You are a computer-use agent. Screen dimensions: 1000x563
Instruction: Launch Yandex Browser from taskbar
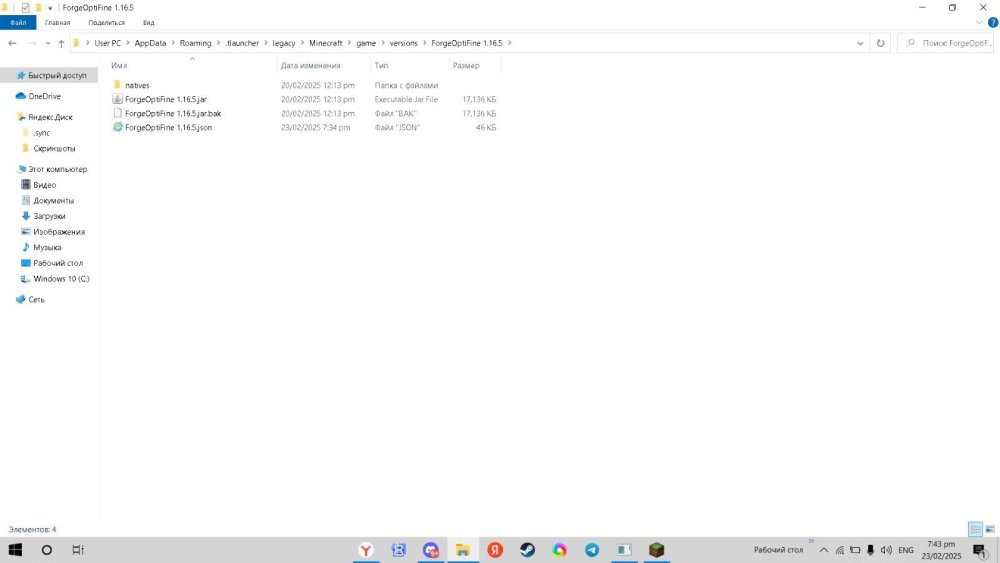pos(366,550)
